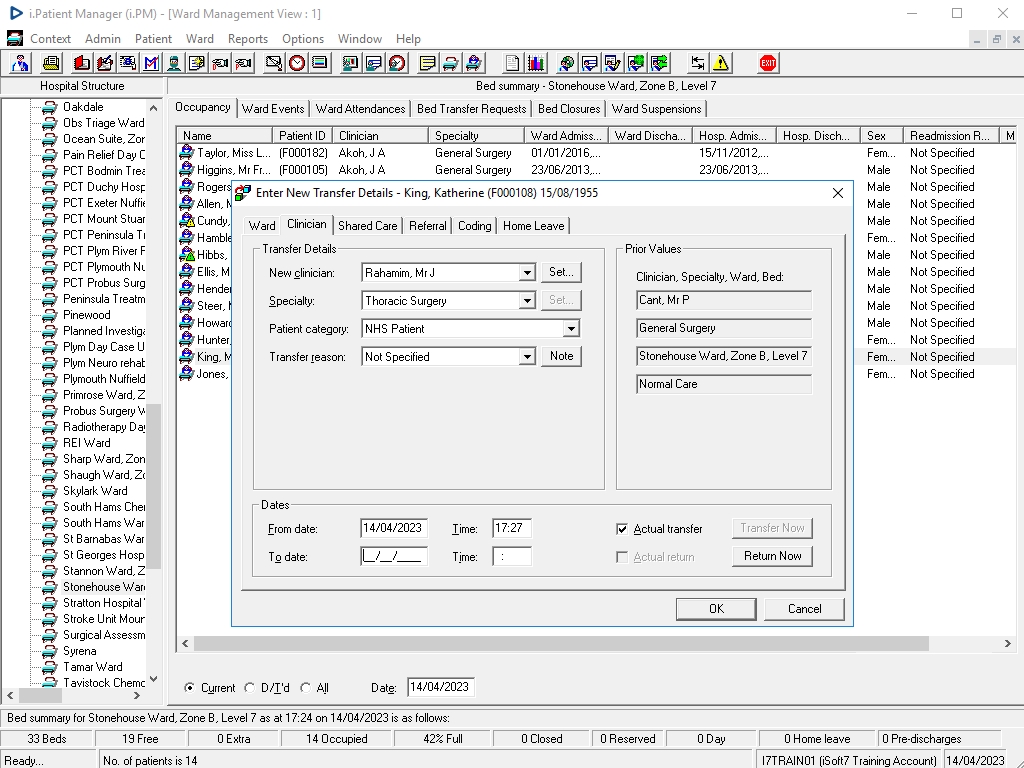The width and height of the screenshot is (1024, 768).
Task: Click the masked surgeon toolbar icon
Action: 174,63
